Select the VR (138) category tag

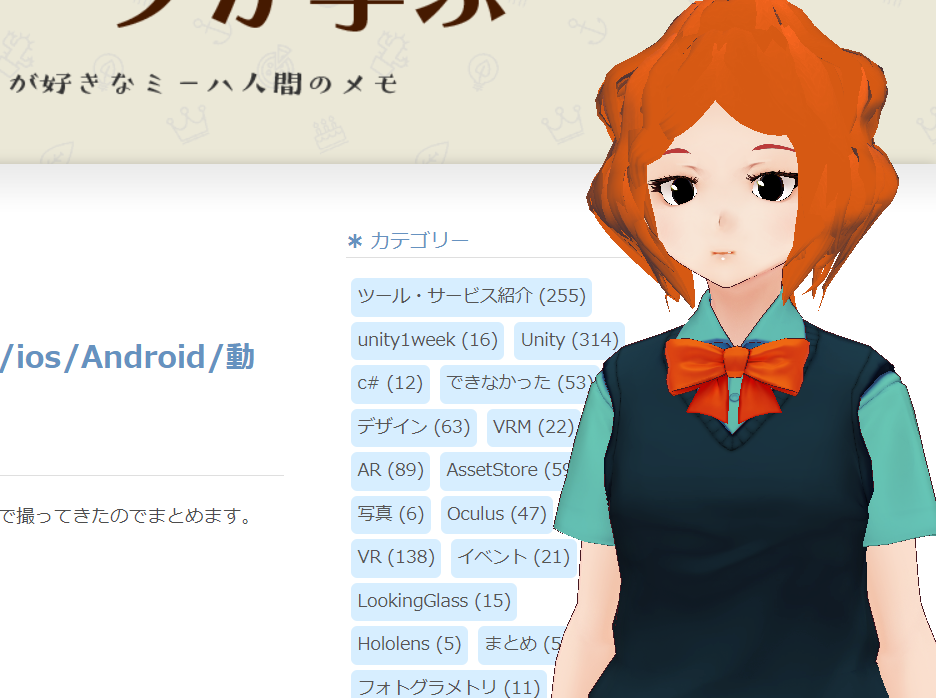pos(396,558)
